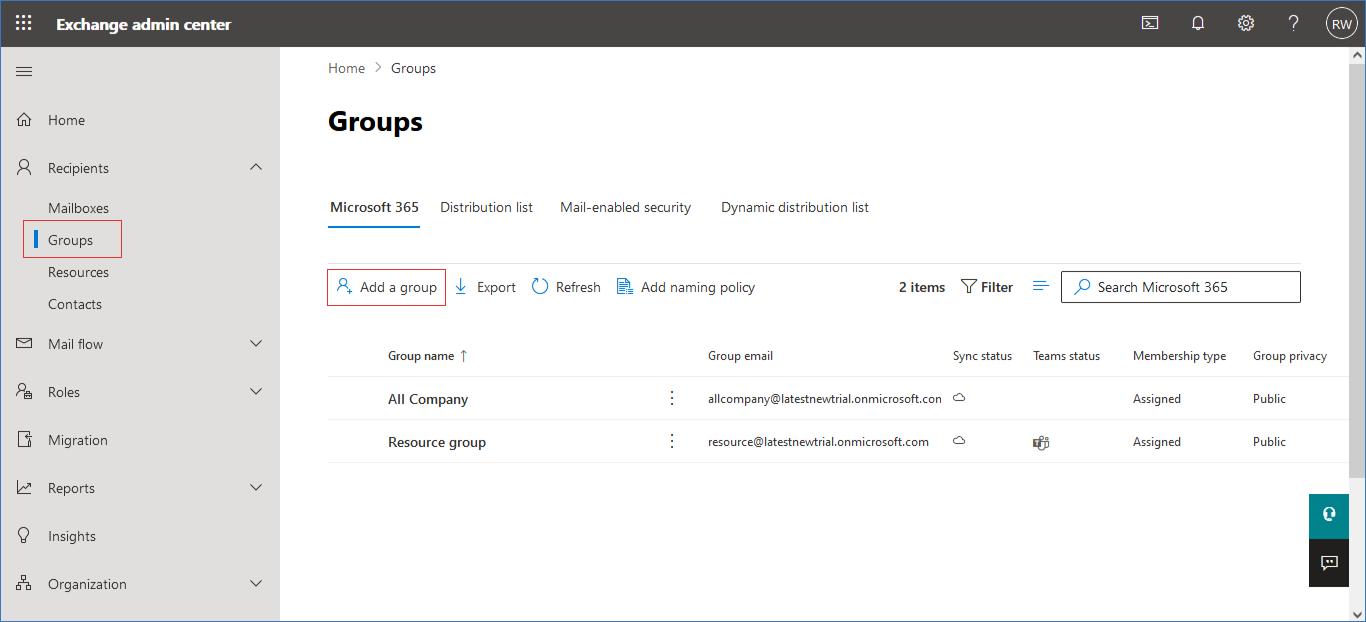Open the app launcher waffle icon
The width and height of the screenshot is (1366, 622).
23,23
